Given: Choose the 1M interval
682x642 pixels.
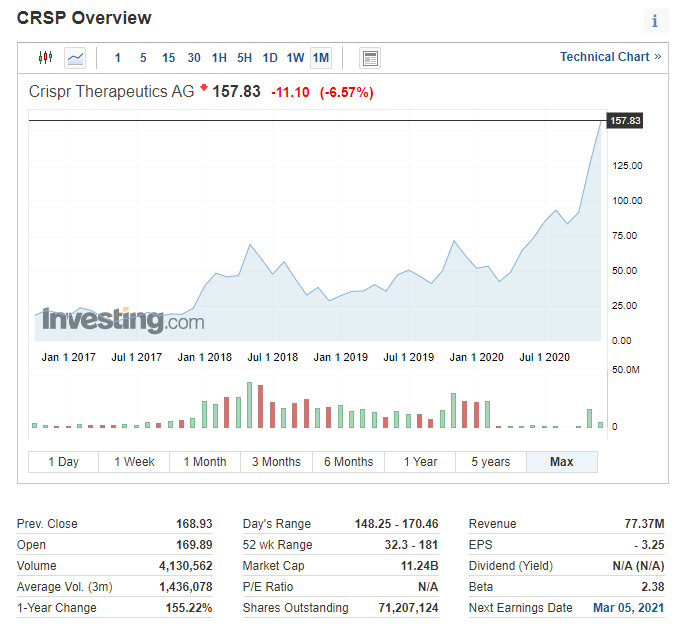Looking at the screenshot, I should click(x=321, y=58).
